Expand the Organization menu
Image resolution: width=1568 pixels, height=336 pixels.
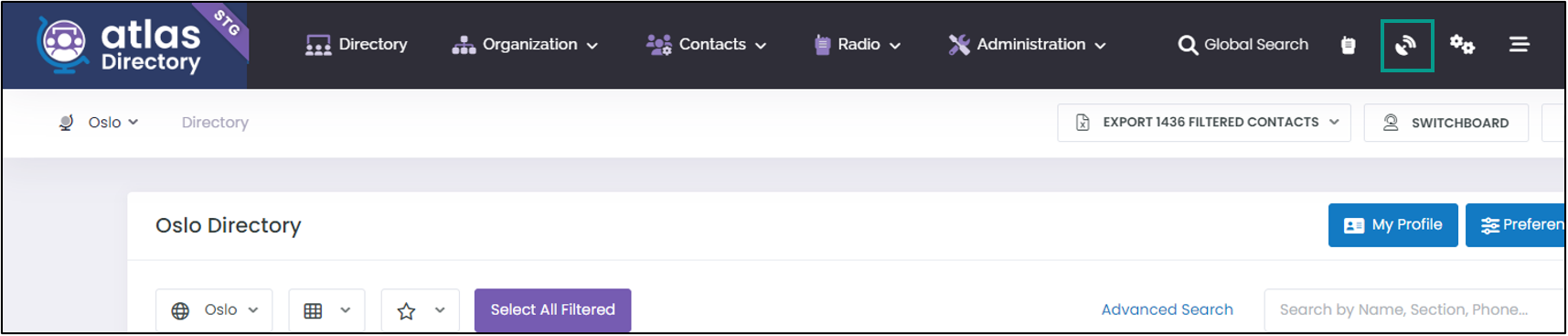click(x=525, y=45)
